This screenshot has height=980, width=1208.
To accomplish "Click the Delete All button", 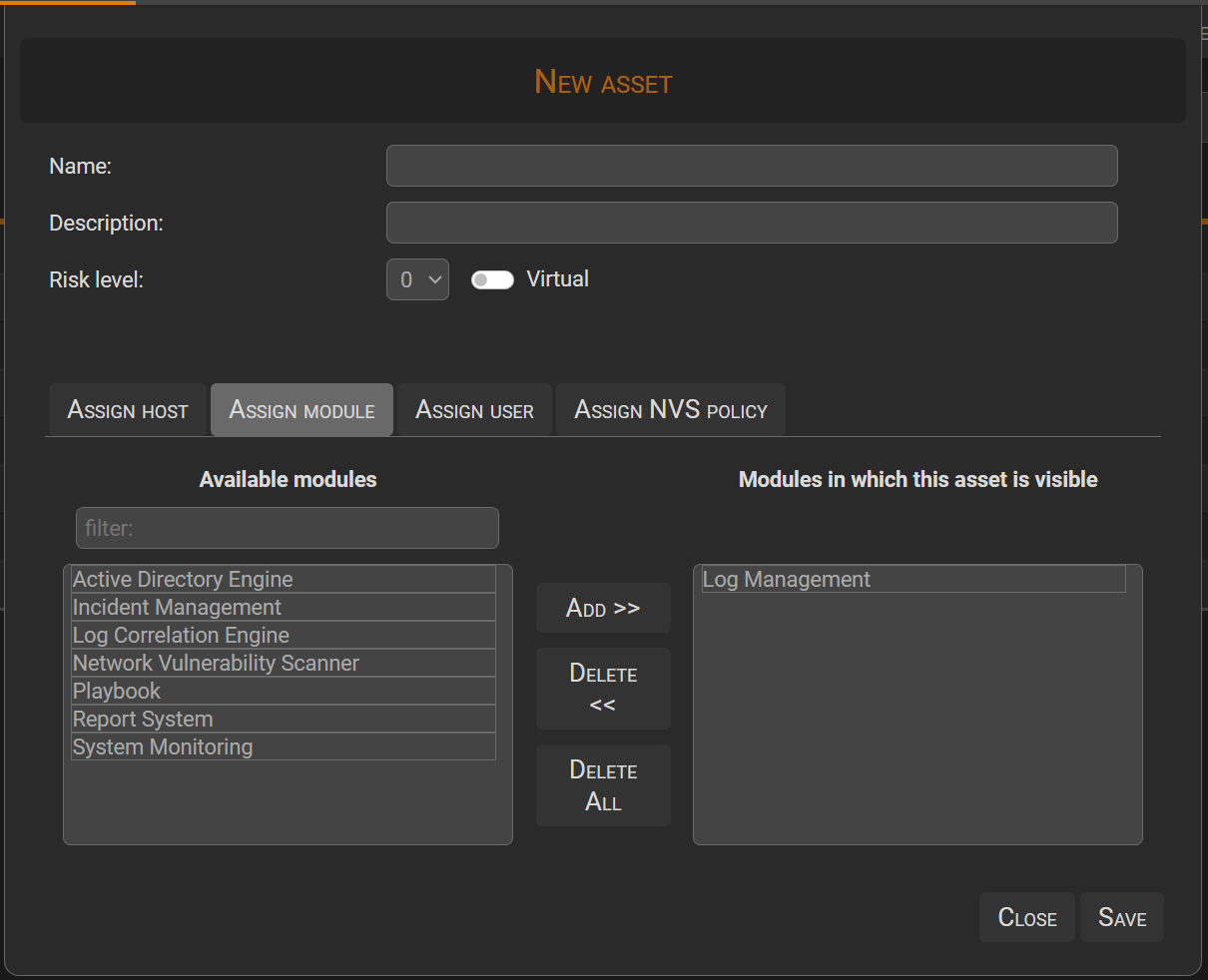I will click(x=603, y=785).
